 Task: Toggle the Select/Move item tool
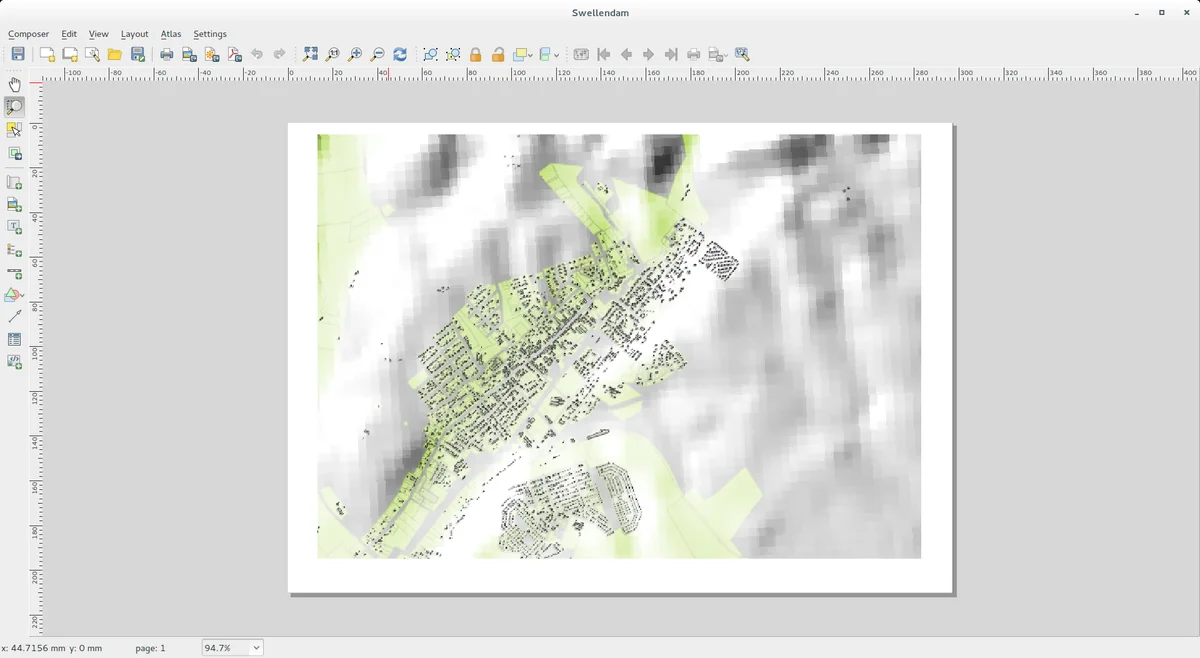click(14, 130)
